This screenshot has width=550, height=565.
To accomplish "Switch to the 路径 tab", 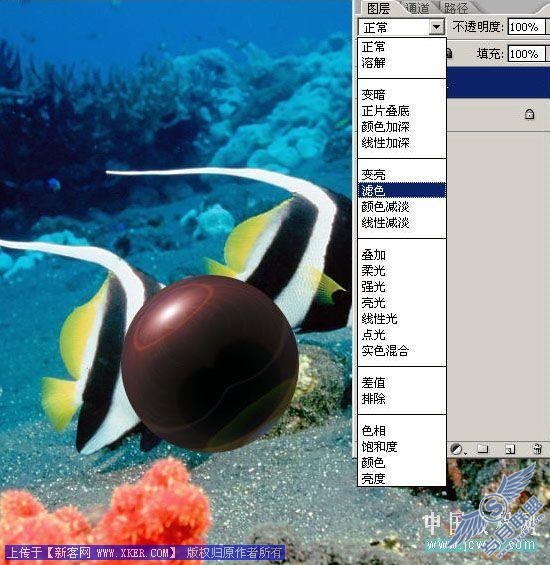I will pyautogui.click(x=456, y=8).
